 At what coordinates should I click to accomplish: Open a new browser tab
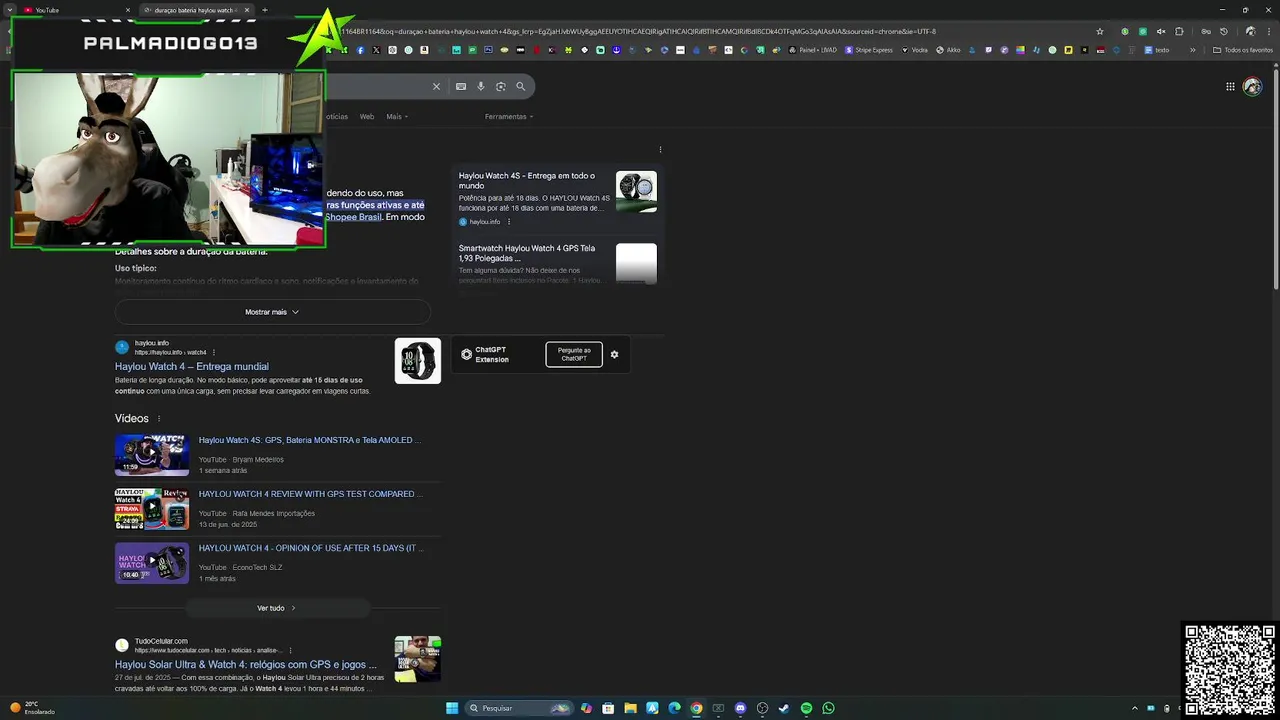(x=264, y=10)
